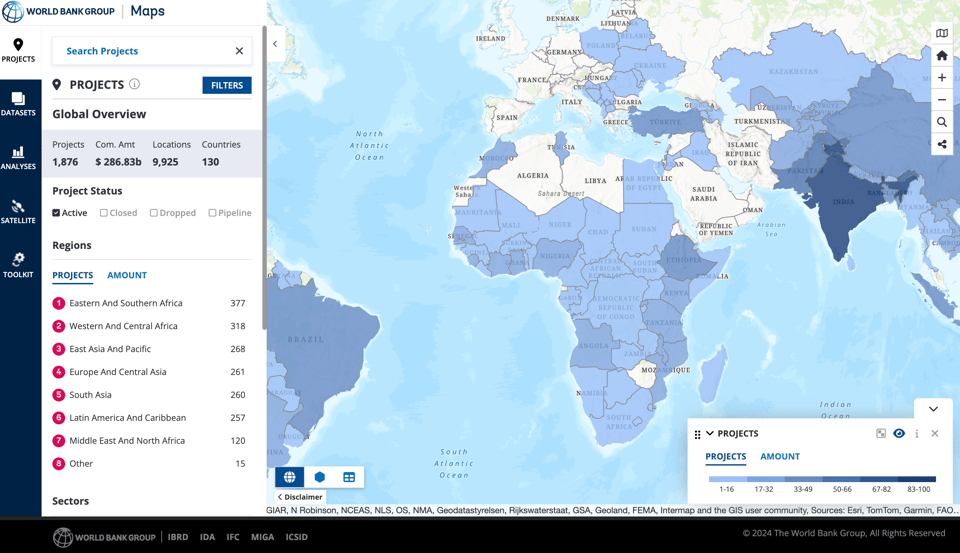Viewport: 960px width, 553px height.
Task: Click the map Home extent icon
Action: (x=942, y=56)
